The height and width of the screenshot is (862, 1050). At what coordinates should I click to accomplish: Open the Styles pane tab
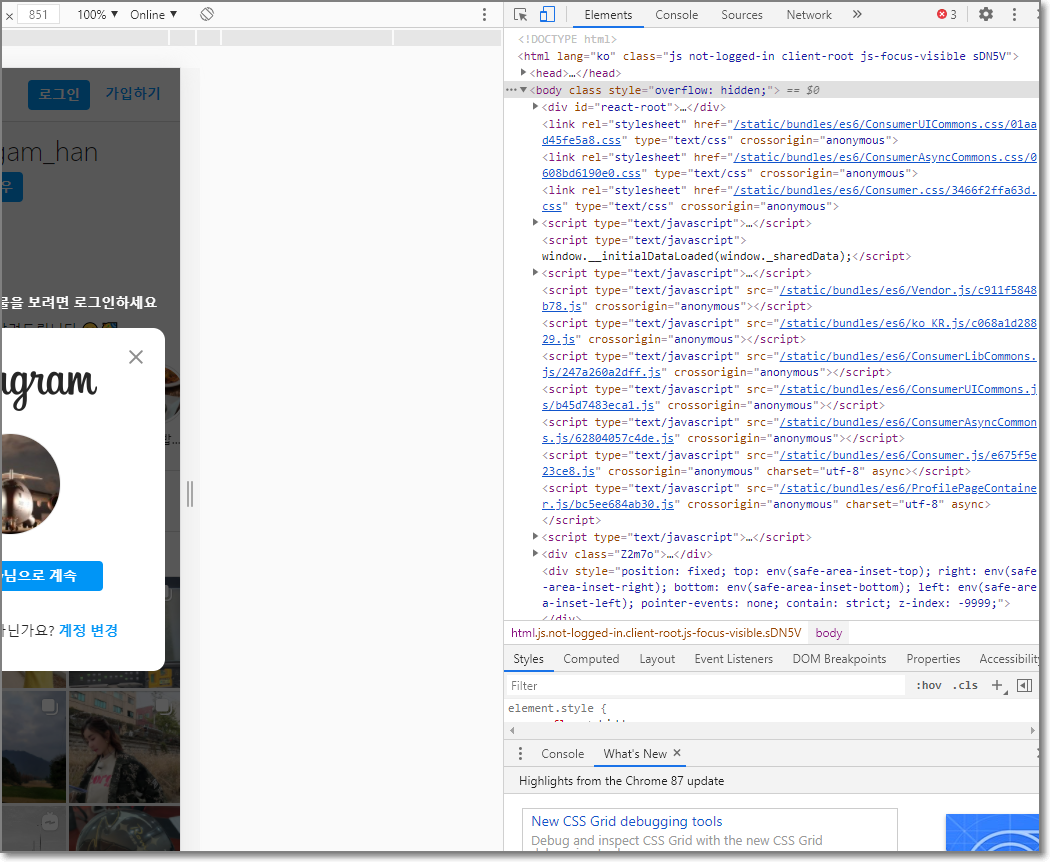[x=528, y=659]
